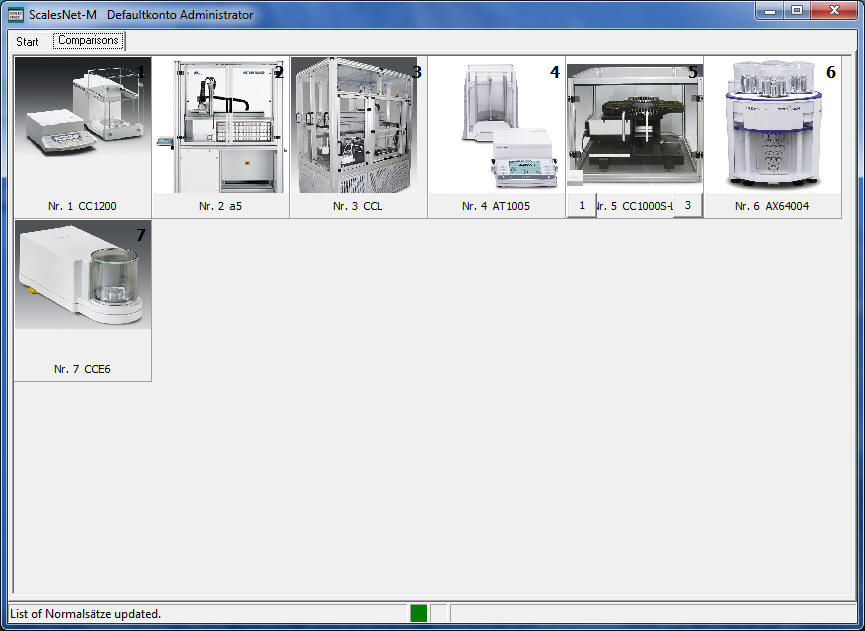The image size is (865, 631).
Task: Click the "Nr. 7 CCE6" label
Action: [x=82, y=369]
